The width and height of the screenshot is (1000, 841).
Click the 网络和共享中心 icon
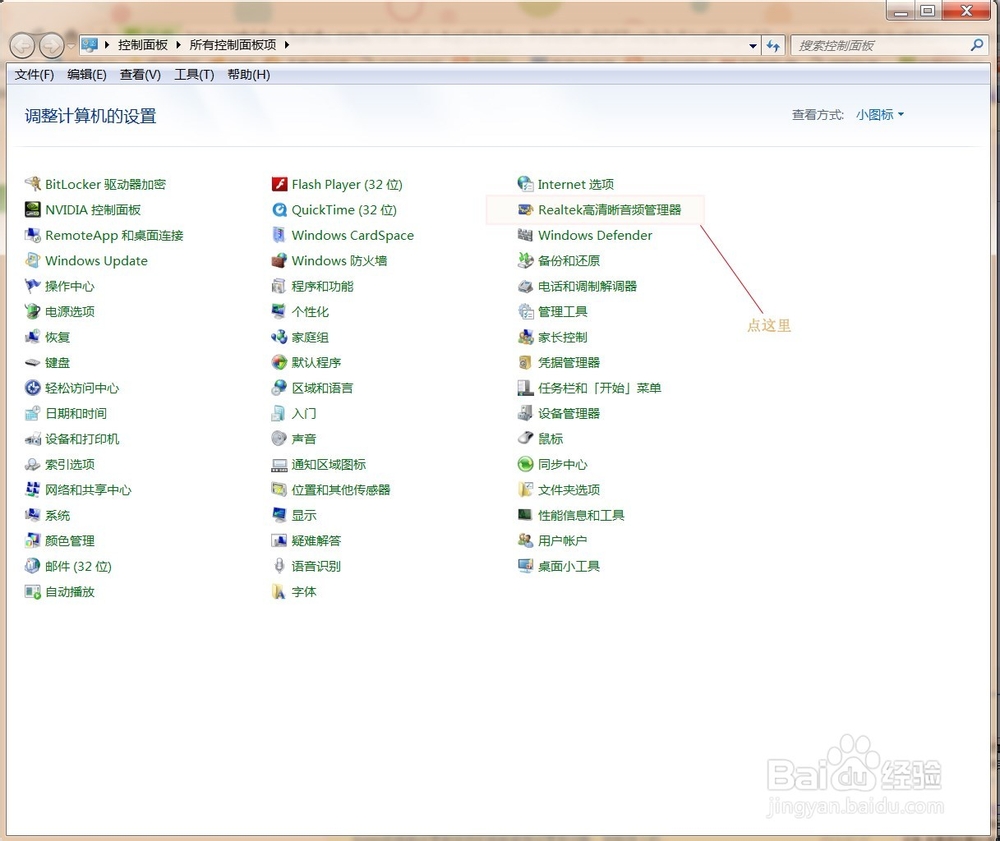click(33, 490)
